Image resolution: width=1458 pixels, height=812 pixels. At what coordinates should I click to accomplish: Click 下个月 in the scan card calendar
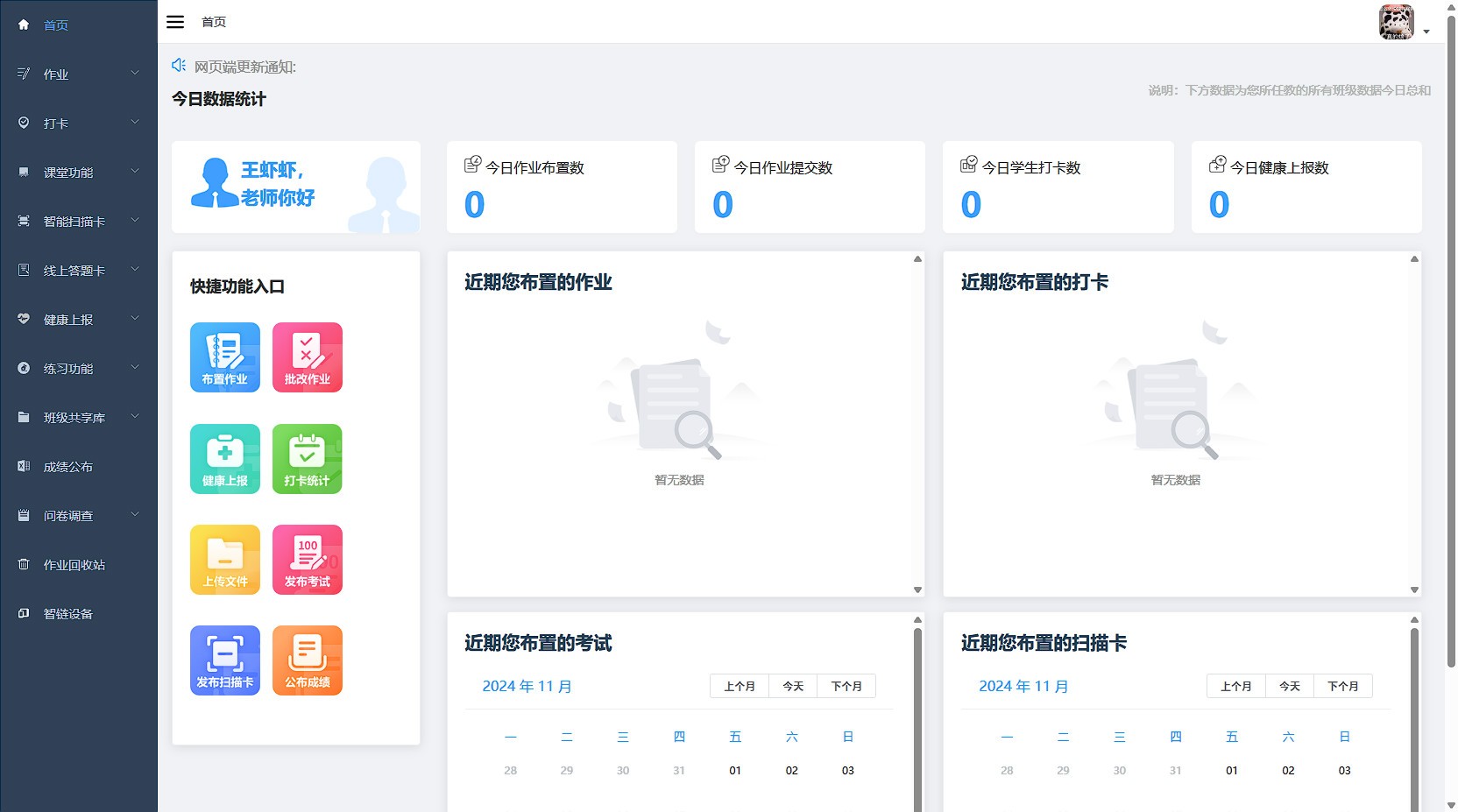[x=1343, y=686]
